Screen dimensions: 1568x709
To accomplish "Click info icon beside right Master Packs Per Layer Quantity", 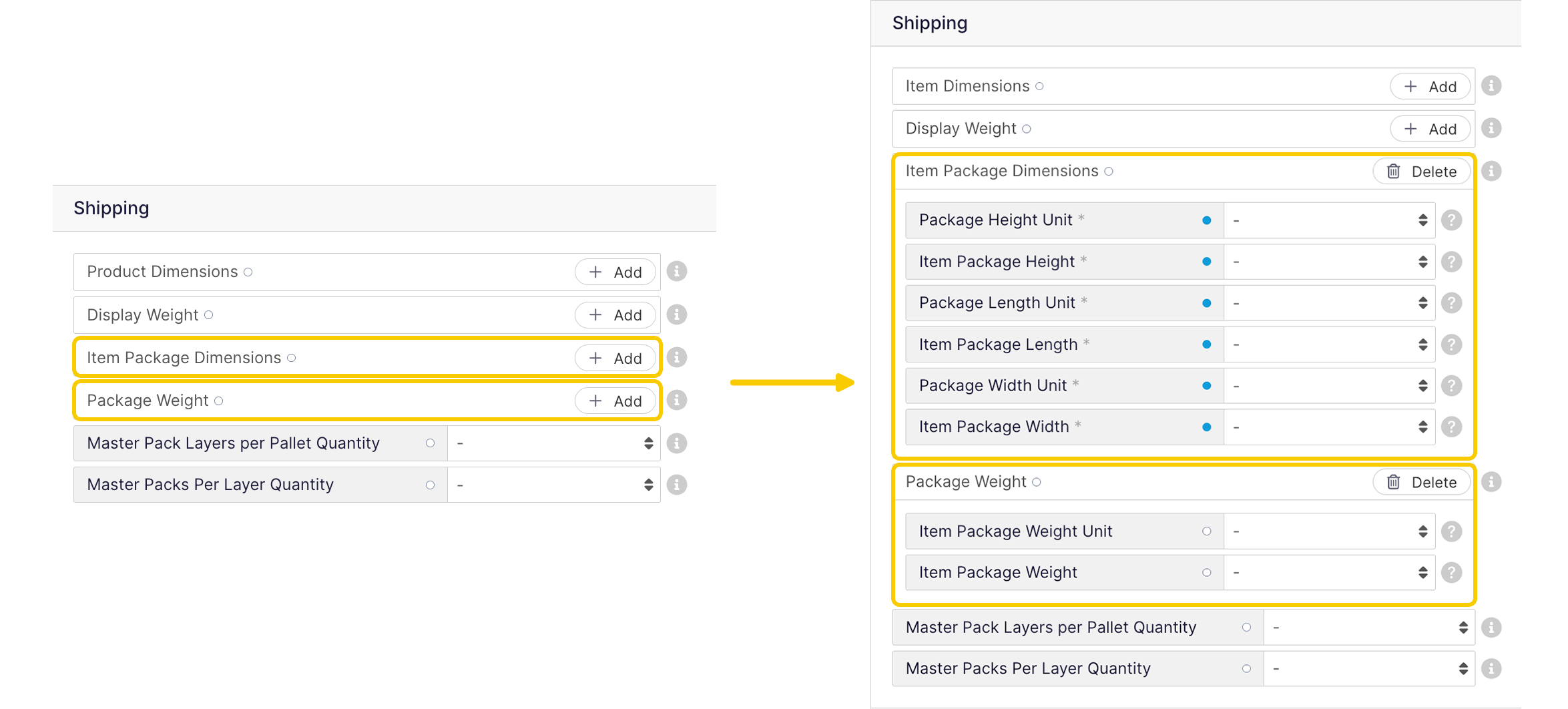I will tap(1491, 668).
